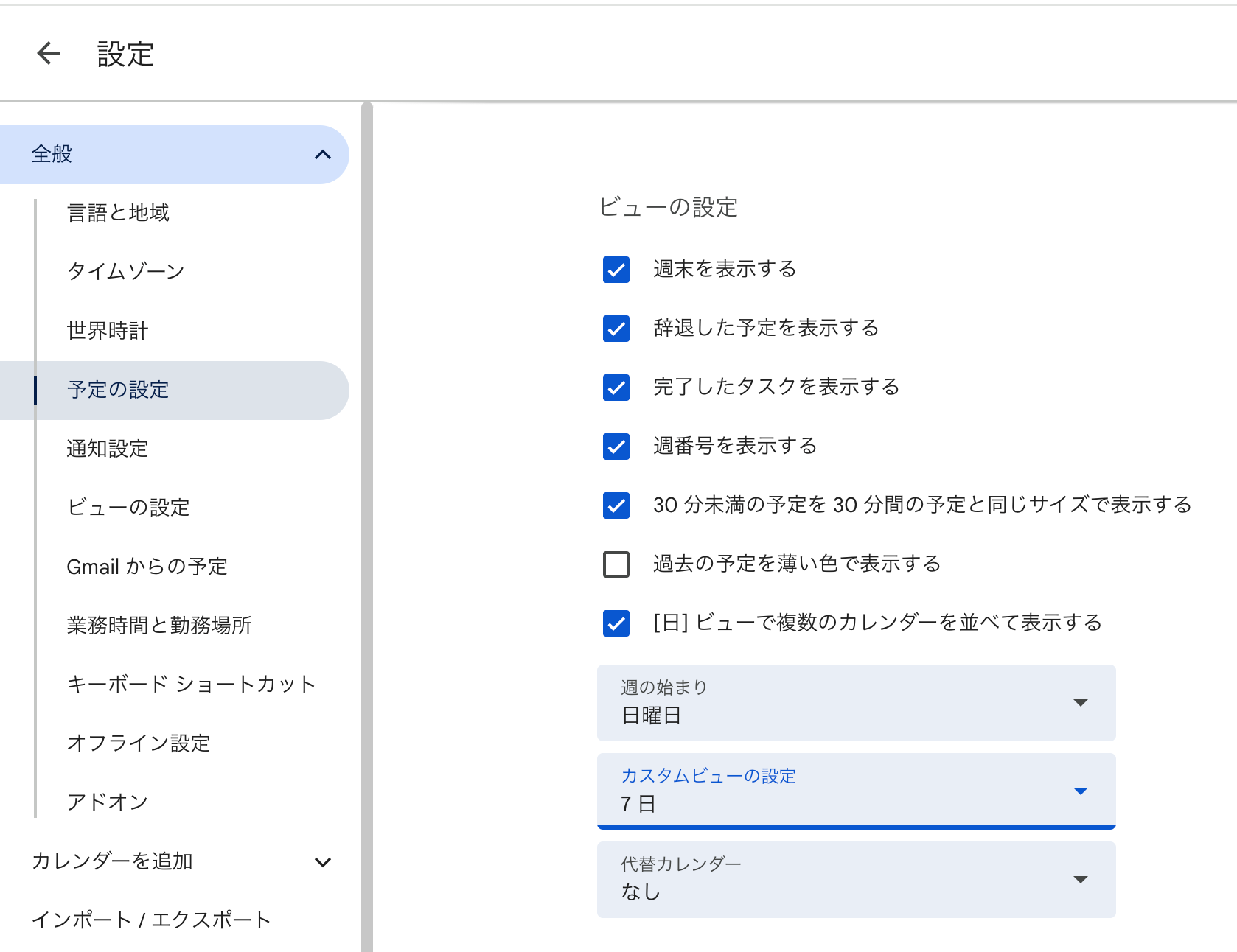The height and width of the screenshot is (952, 1237).
Task: Toggle the 週番号を表示する checkbox
Action: coord(616,447)
